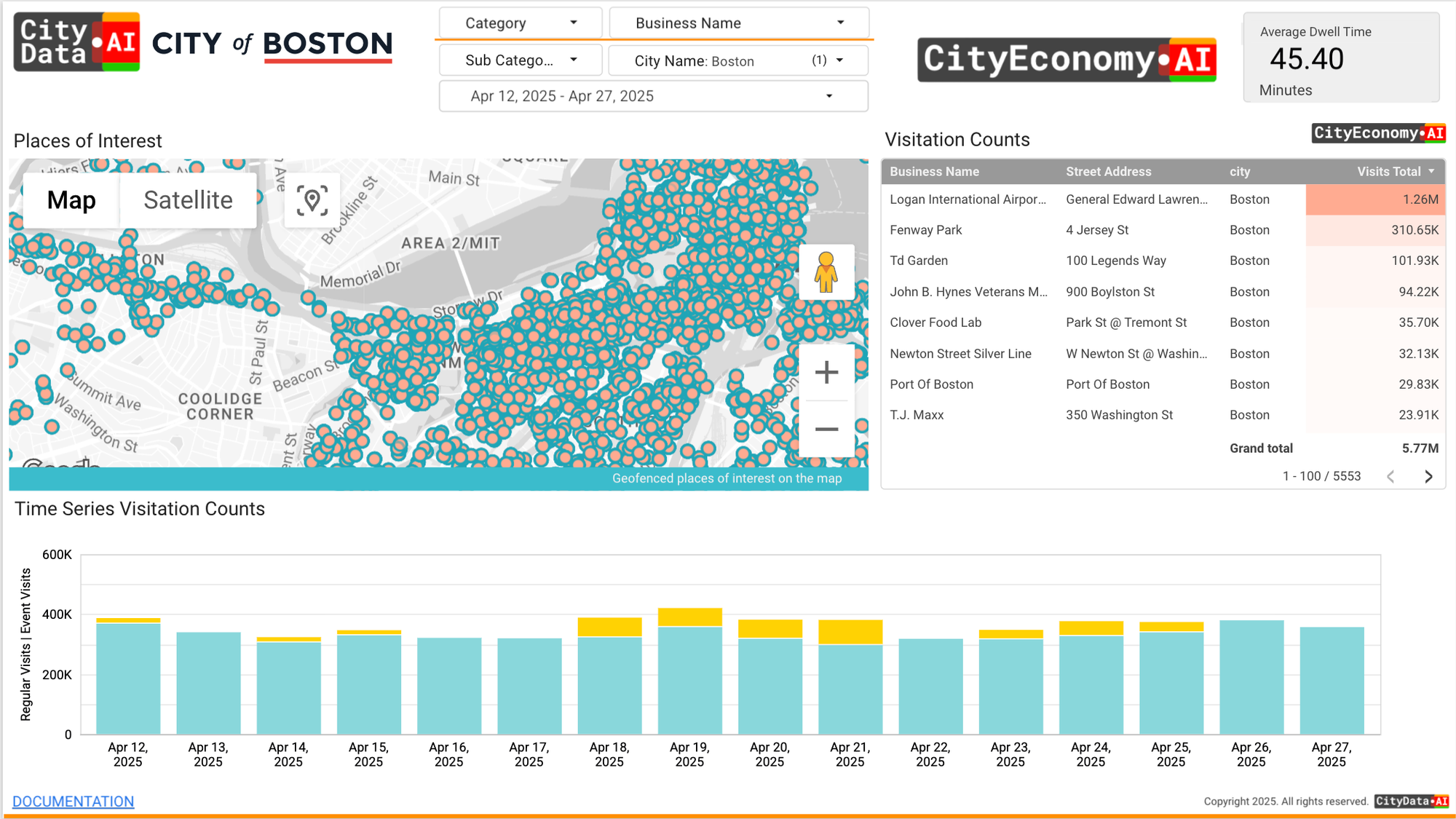Zoom in the map with plus button

click(x=826, y=373)
